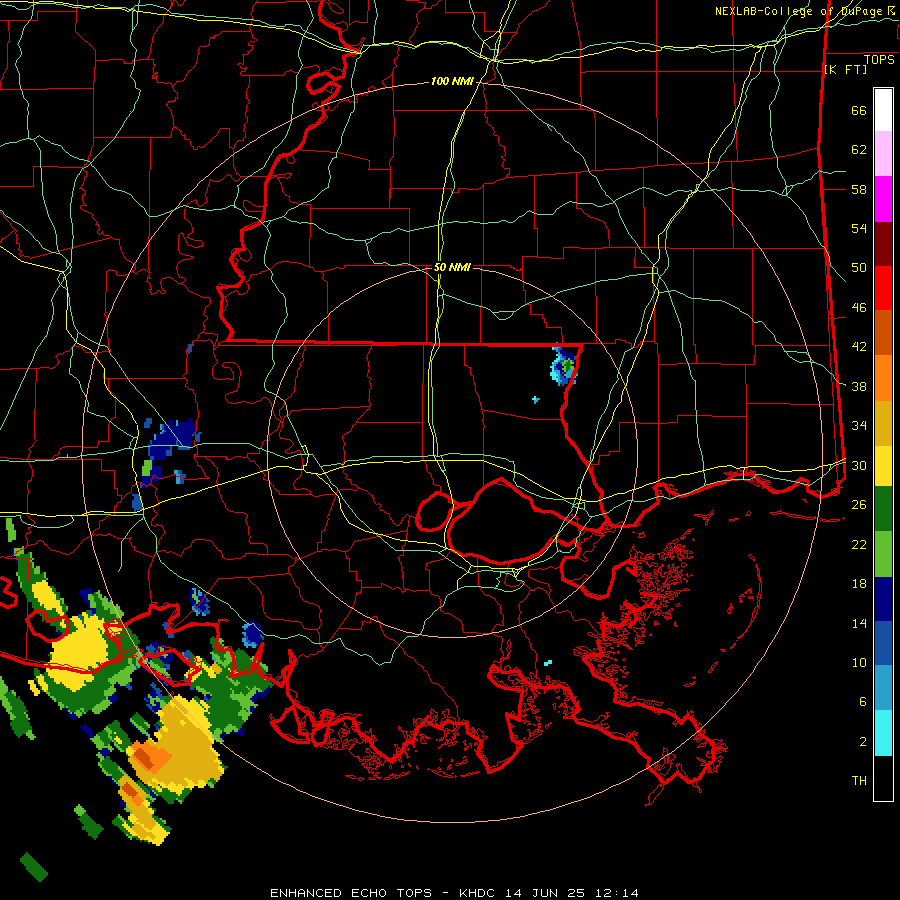Pick the light green legend swatch
The height and width of the screenshot is (900, 900).
click(x=883, y=554)
